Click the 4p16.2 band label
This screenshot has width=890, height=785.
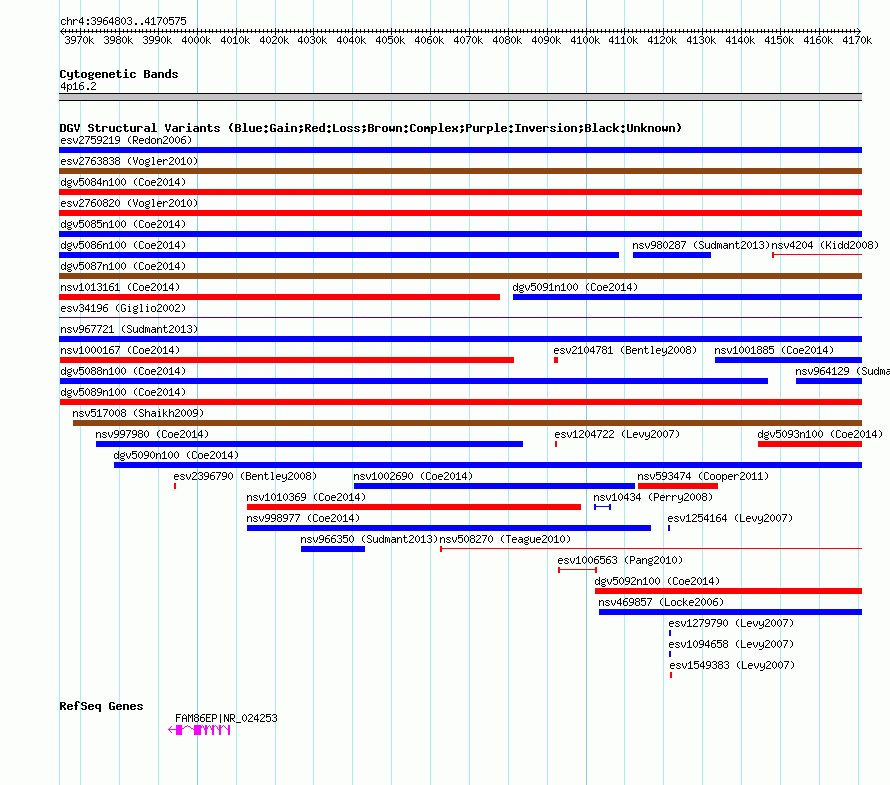click(78, 86)
